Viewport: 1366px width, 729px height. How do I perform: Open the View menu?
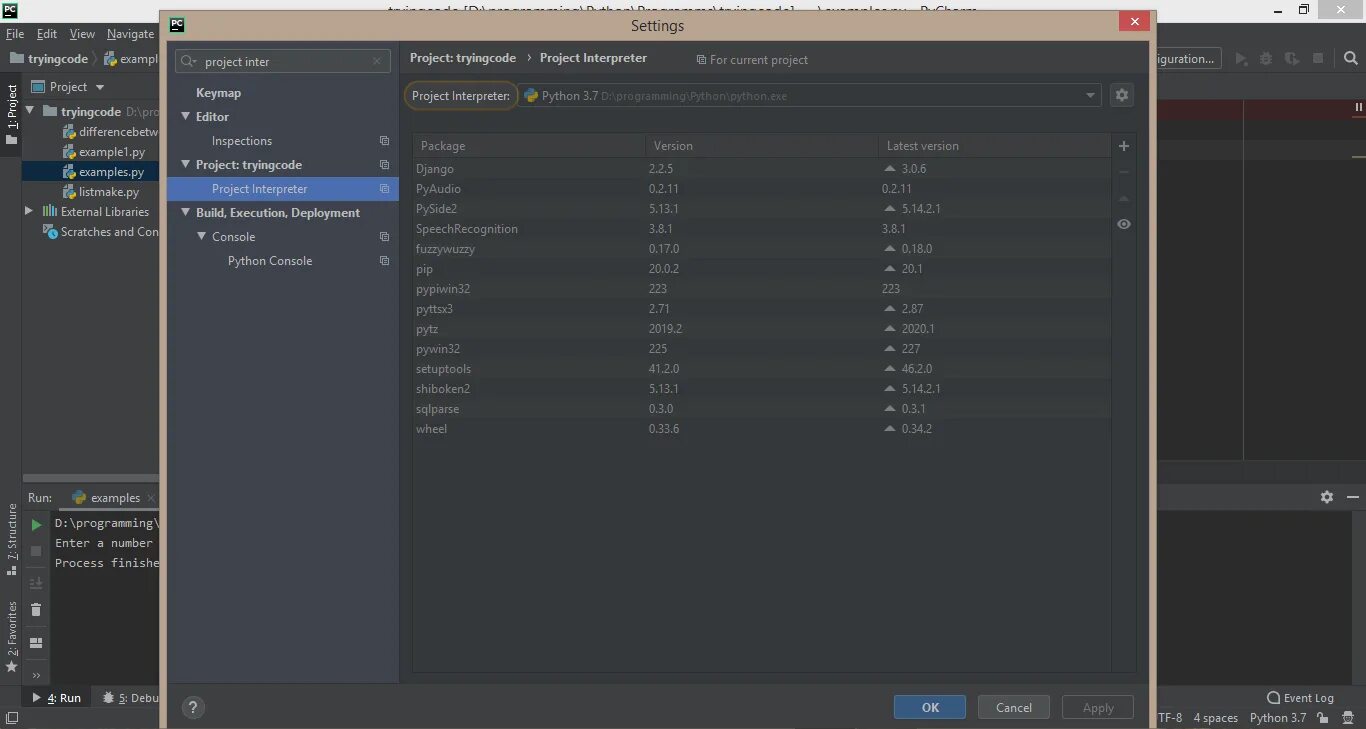point(82,34)
